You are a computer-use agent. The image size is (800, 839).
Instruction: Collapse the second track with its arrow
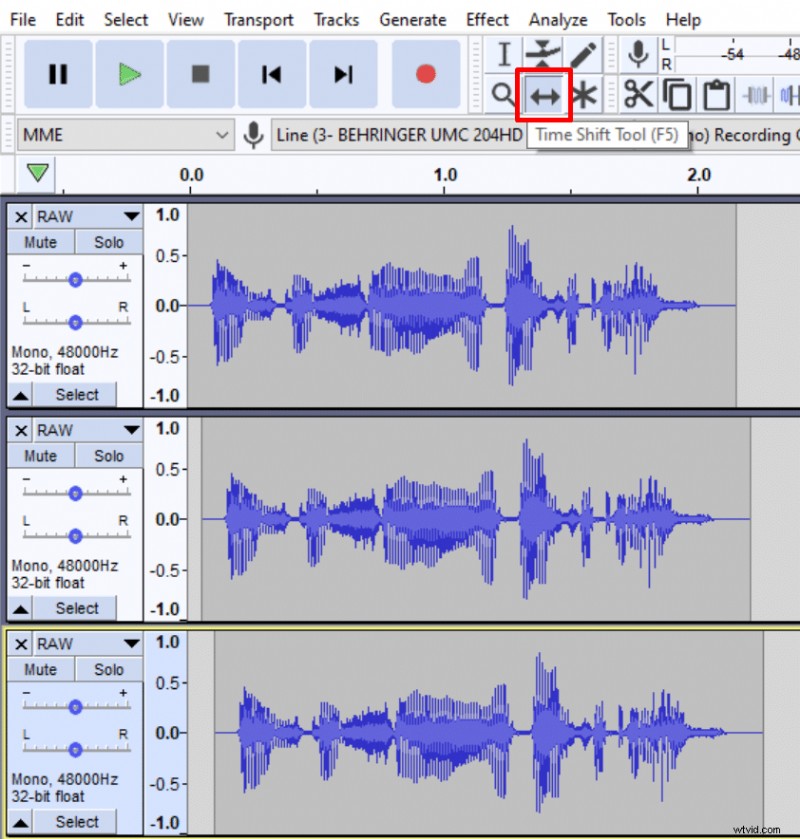pos(20,608)
